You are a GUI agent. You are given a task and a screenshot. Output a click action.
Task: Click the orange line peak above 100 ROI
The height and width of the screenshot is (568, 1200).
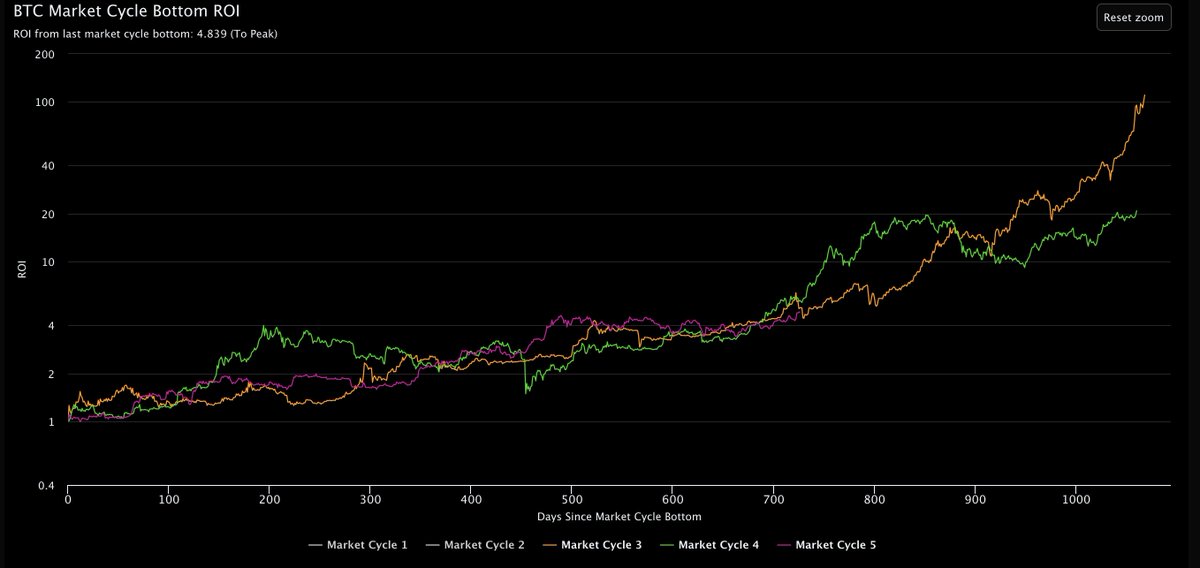[1144, 96]
